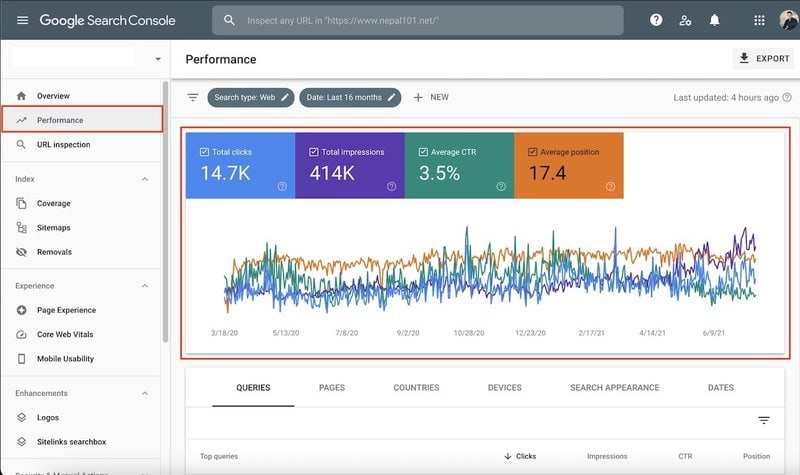Toggle the Average position checkbox
This screenshot has height=475, width=800.
(533, 152)
